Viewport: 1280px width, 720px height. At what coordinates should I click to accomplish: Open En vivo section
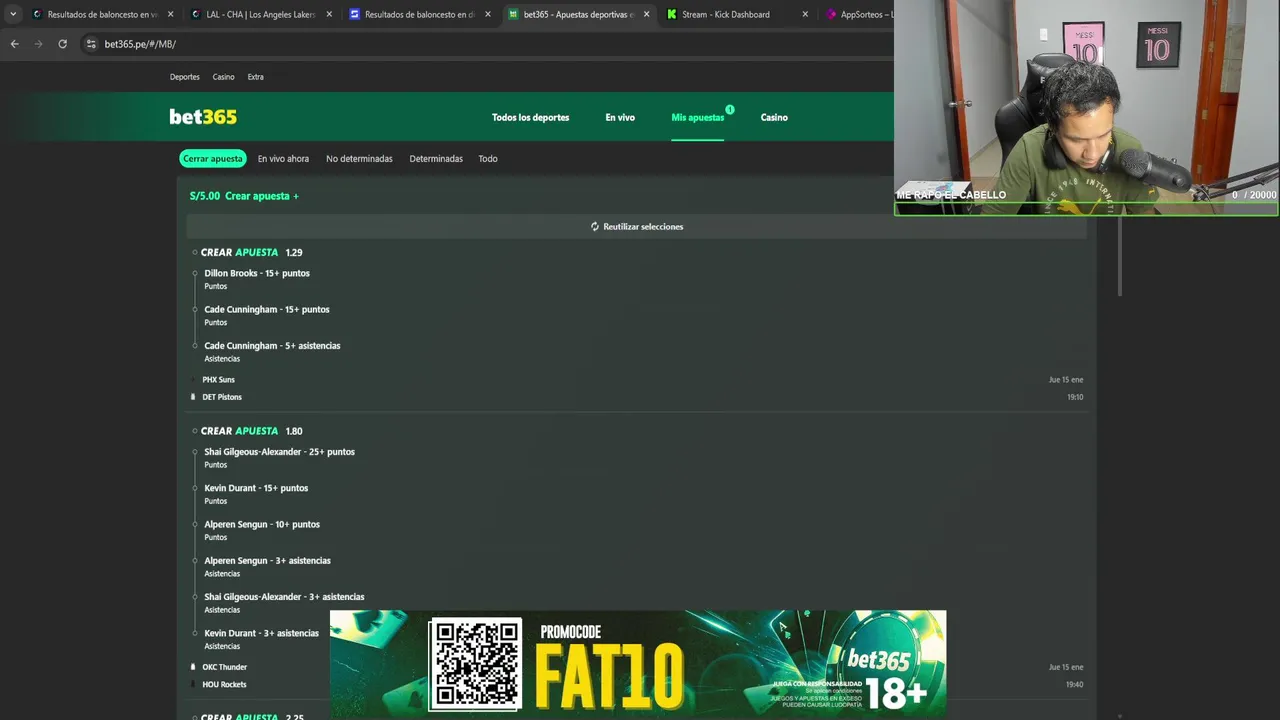[620, 118]
